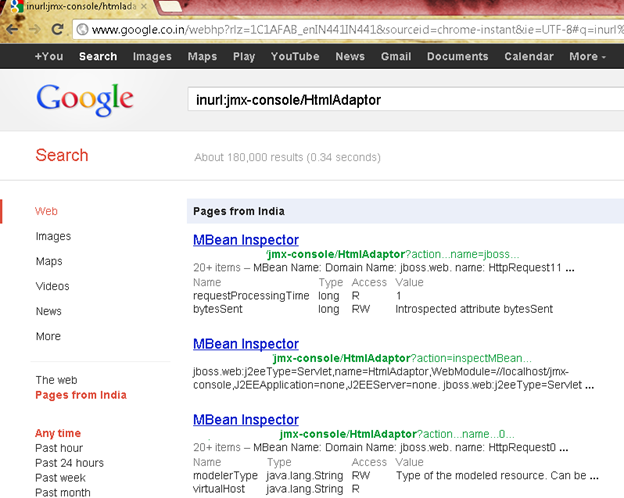Select the Past week time filter

62,478
